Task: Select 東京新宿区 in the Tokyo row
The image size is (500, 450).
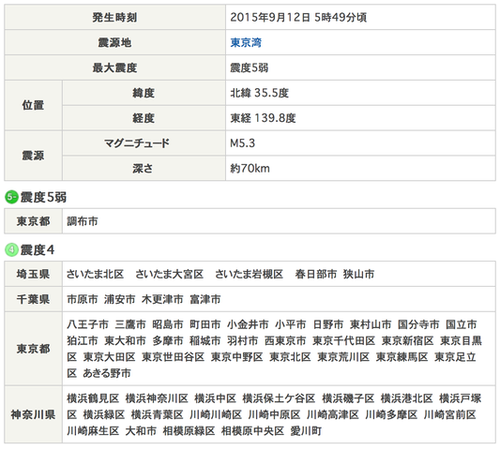Action: [408, 340]
